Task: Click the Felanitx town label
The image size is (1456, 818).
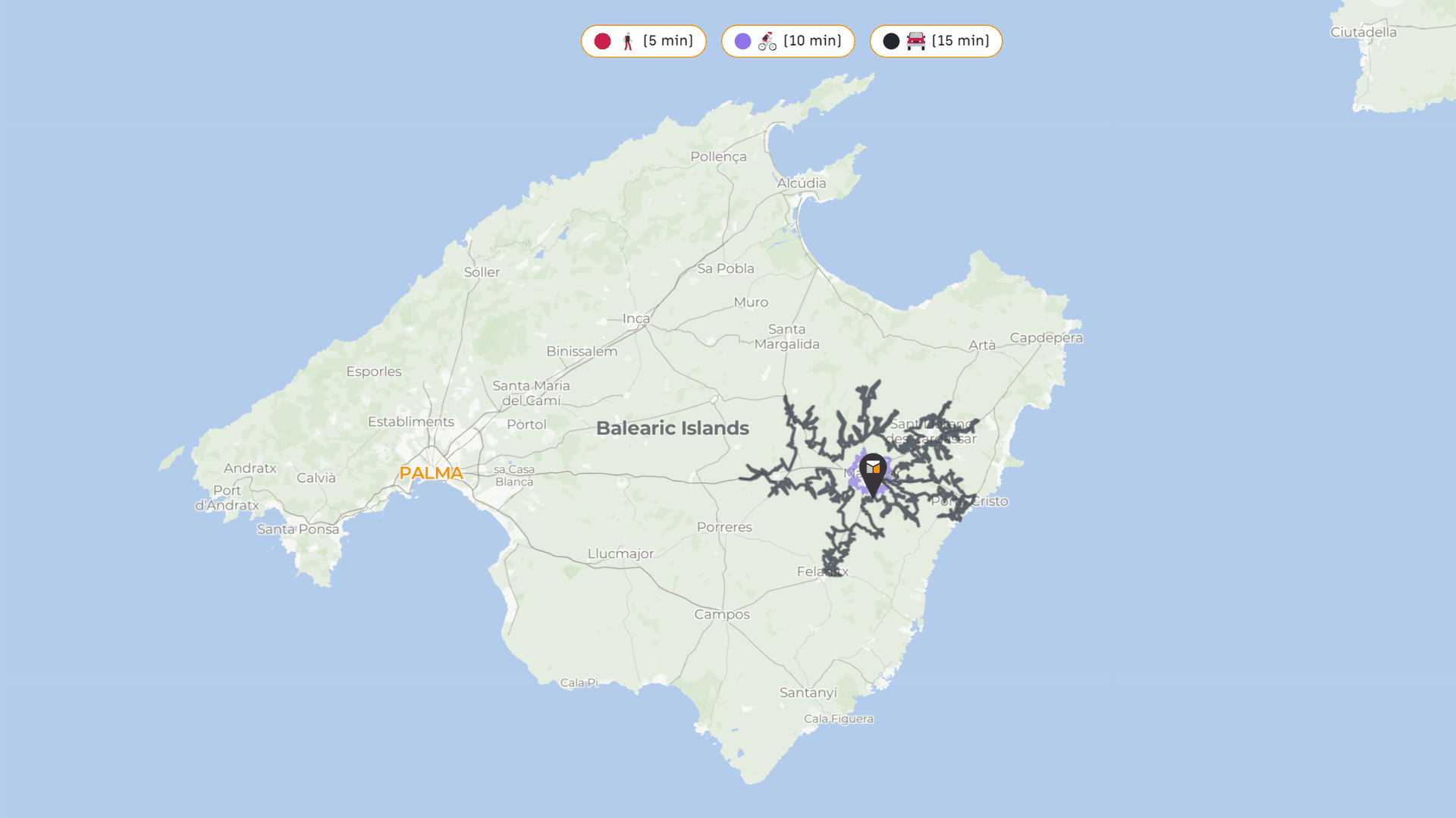Action: (x=823, y=572)
